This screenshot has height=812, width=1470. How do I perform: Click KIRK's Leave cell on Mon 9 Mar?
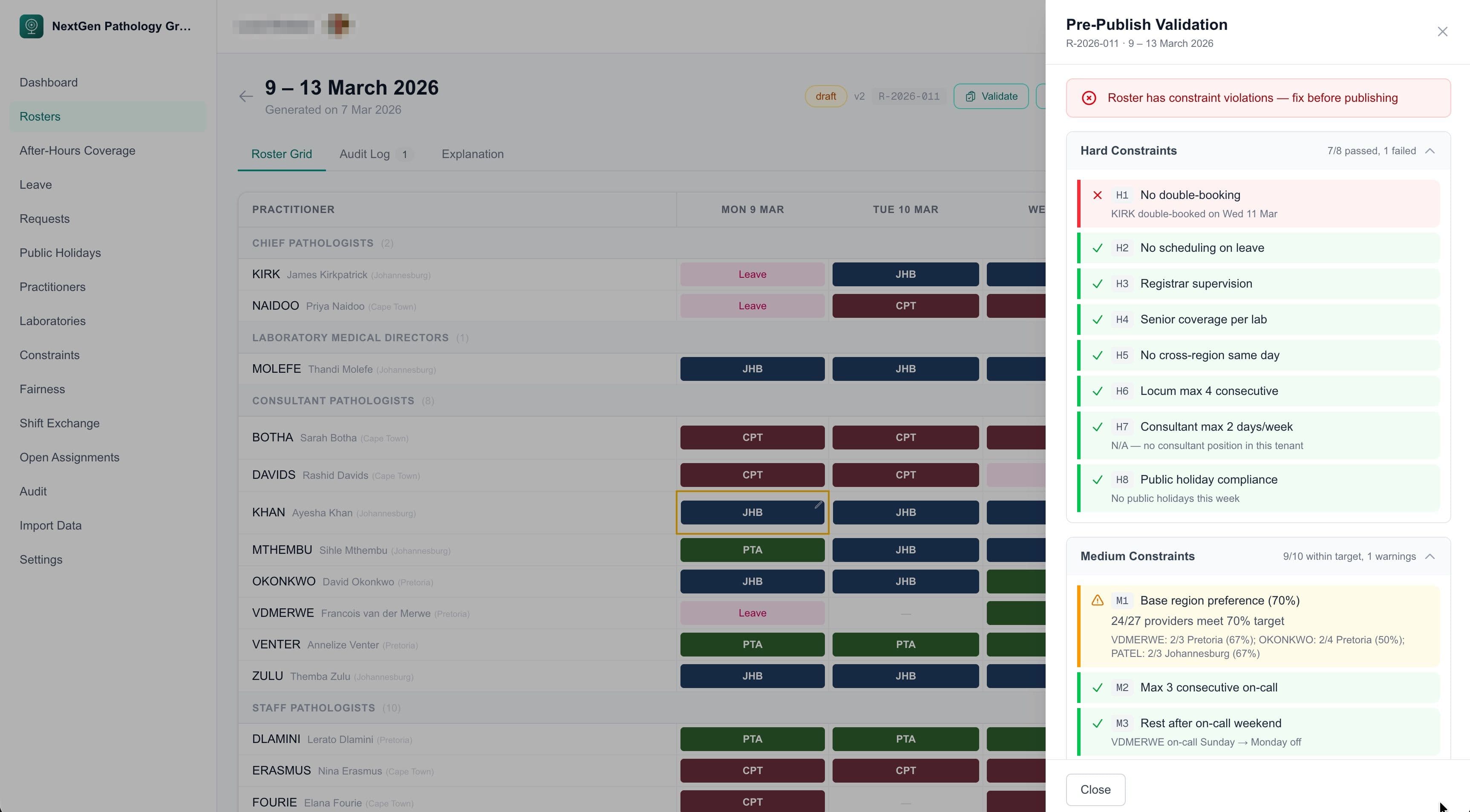[752, 274]
